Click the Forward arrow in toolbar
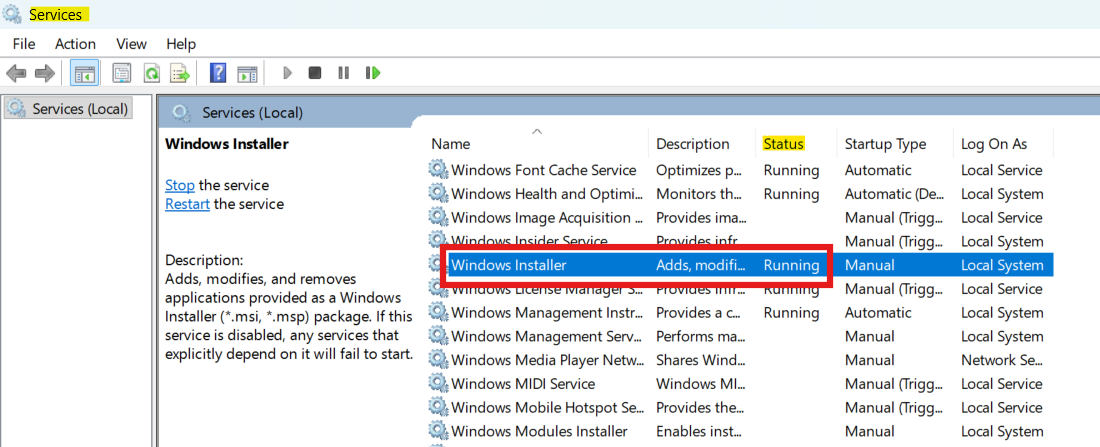The height and width of the screenshot is (447, 1100). [x=44, y=73]
